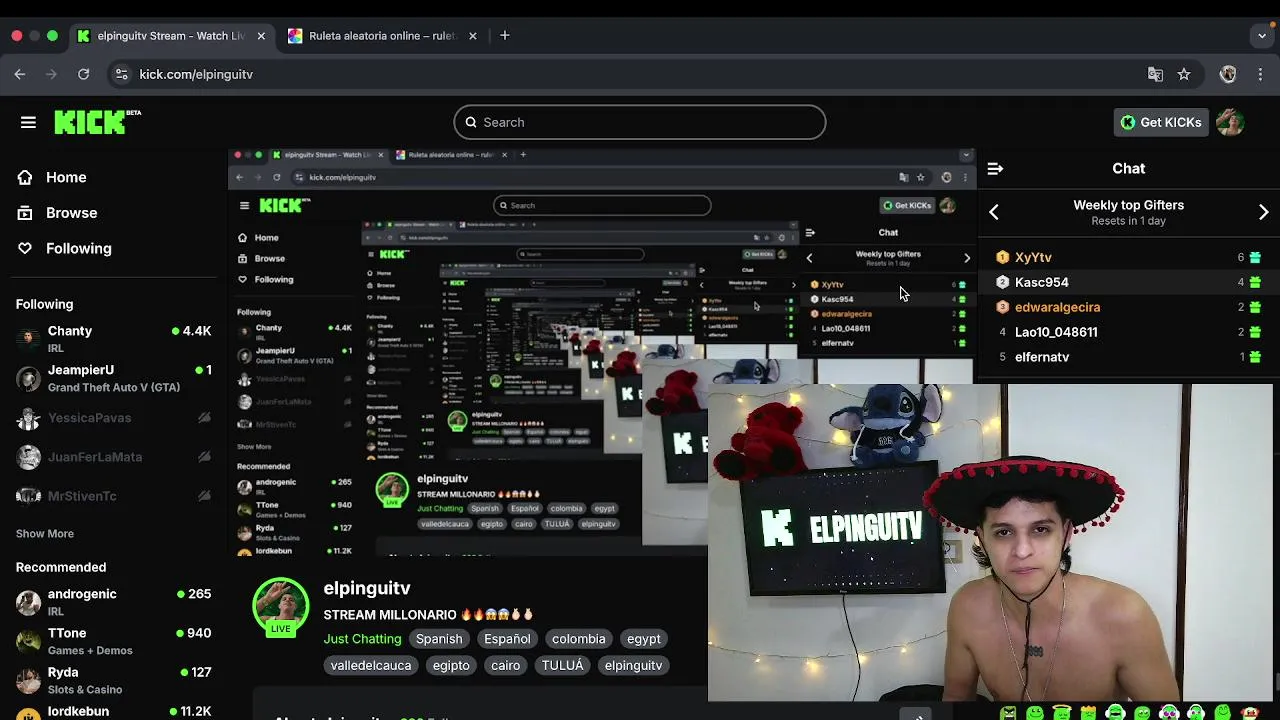Click the Following heart icon
1280x720 pixels.
tap(25, 248)
